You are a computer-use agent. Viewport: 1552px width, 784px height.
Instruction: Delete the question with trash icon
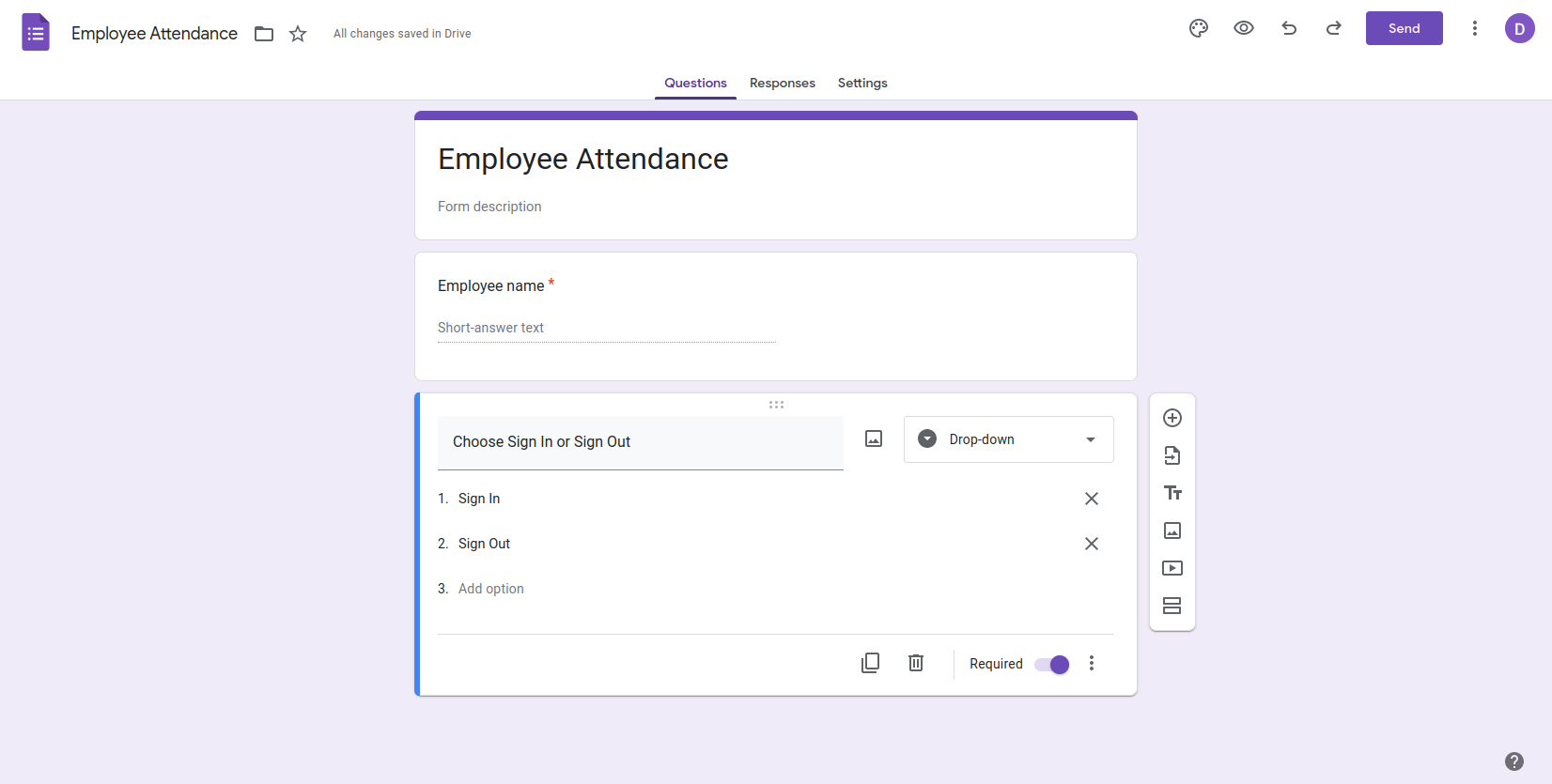[916, 663]
